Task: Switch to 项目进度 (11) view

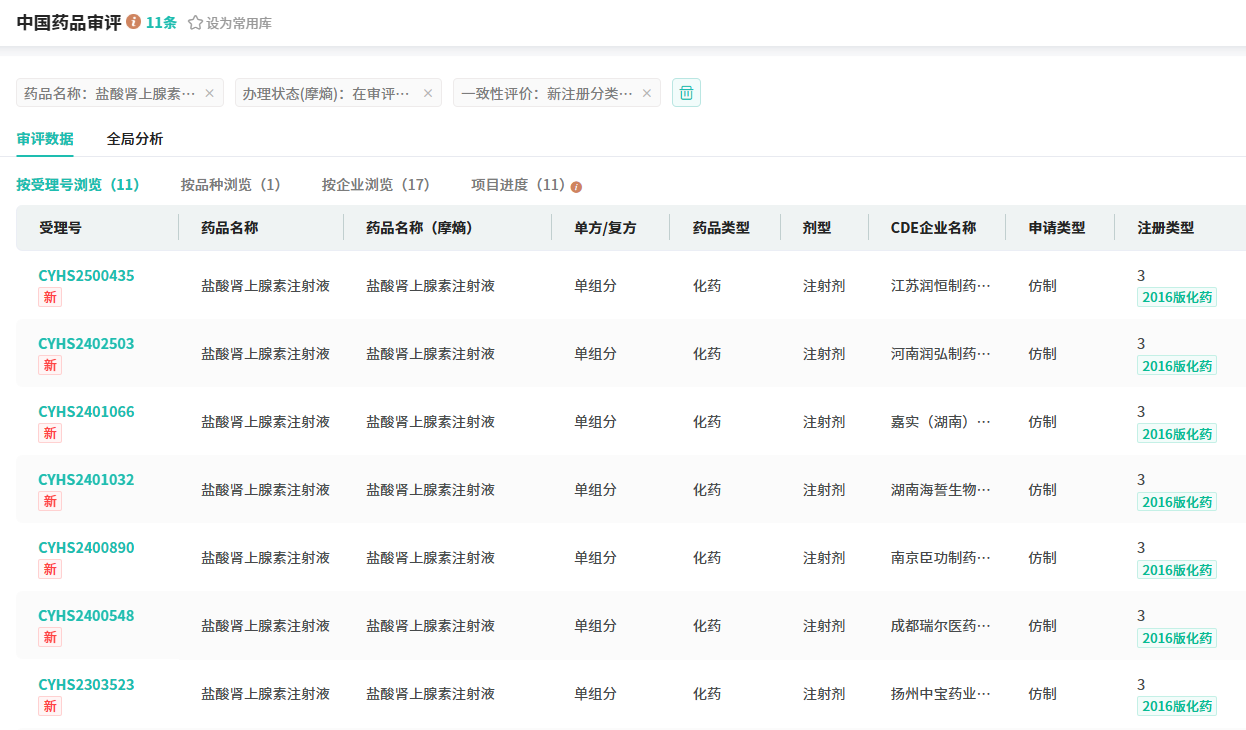Action: (518, 185)
